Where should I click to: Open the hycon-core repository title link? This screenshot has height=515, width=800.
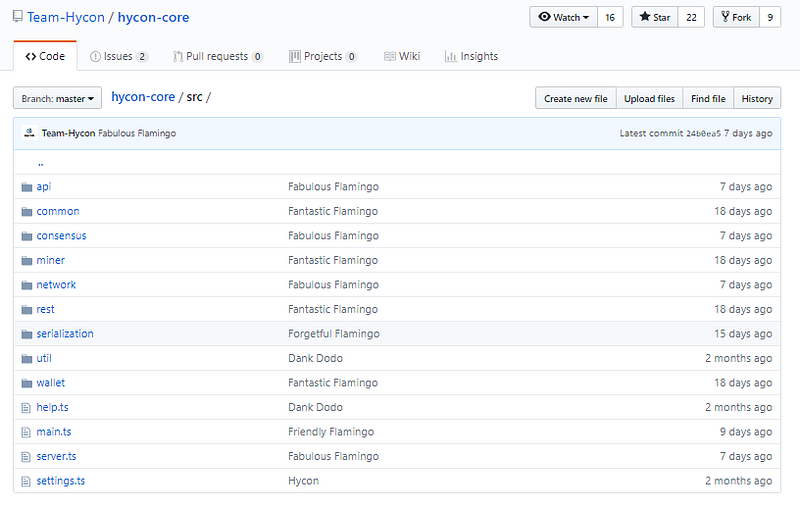[154, 17]
